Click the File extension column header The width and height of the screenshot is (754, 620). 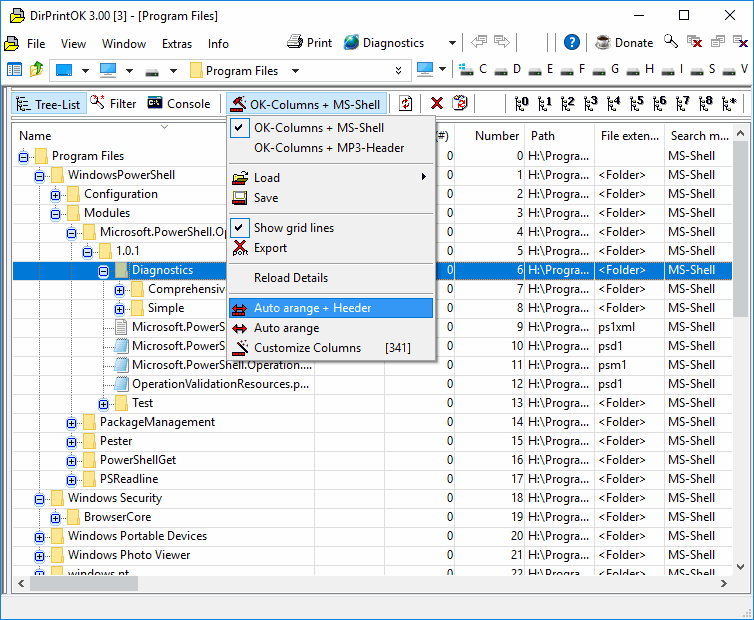(629, 136)
